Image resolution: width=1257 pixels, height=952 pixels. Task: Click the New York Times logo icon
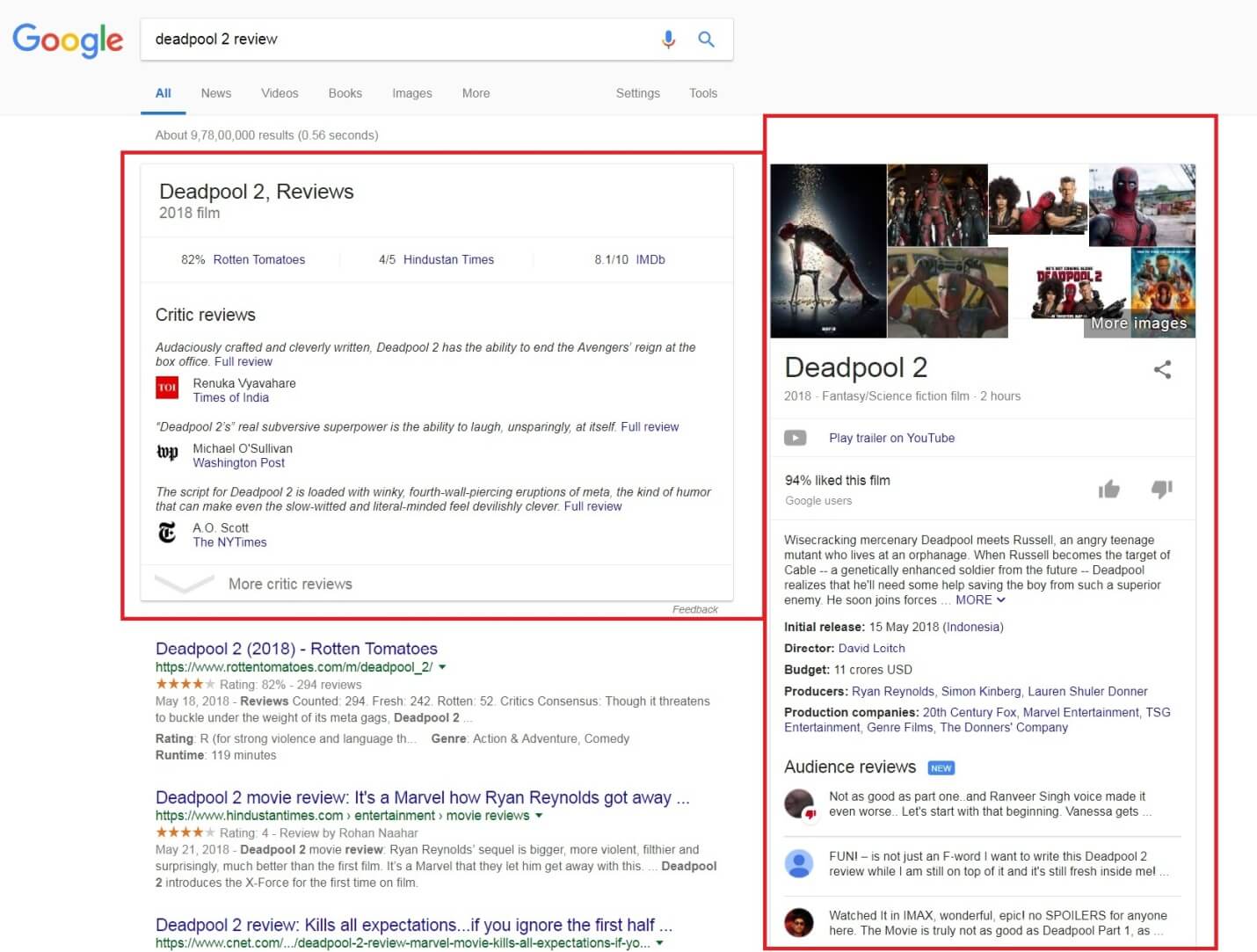(x=167, y=532)
